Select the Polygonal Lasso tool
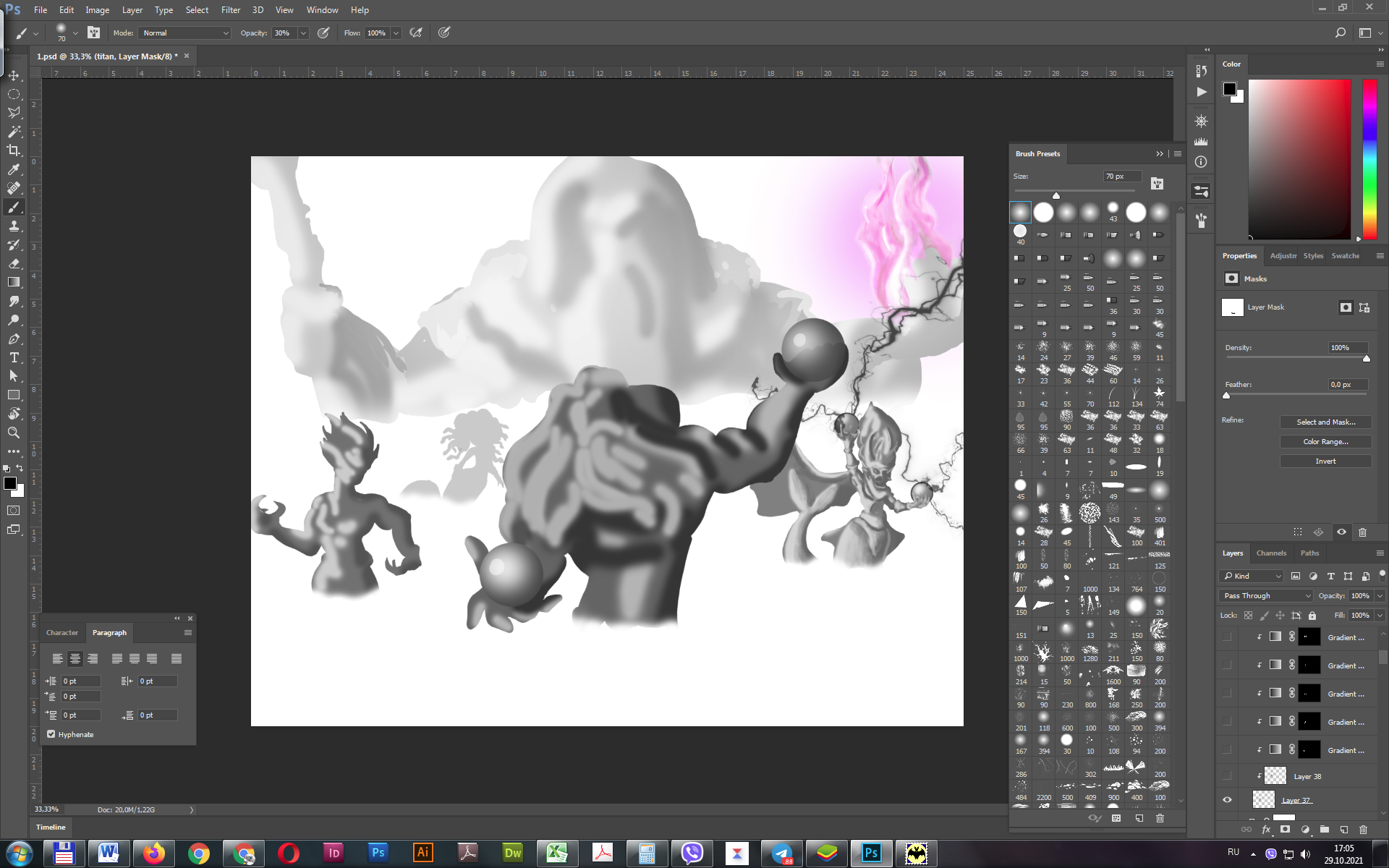Image resolution: width=1389 pixels, height=868 pixels. coord(14,113)
